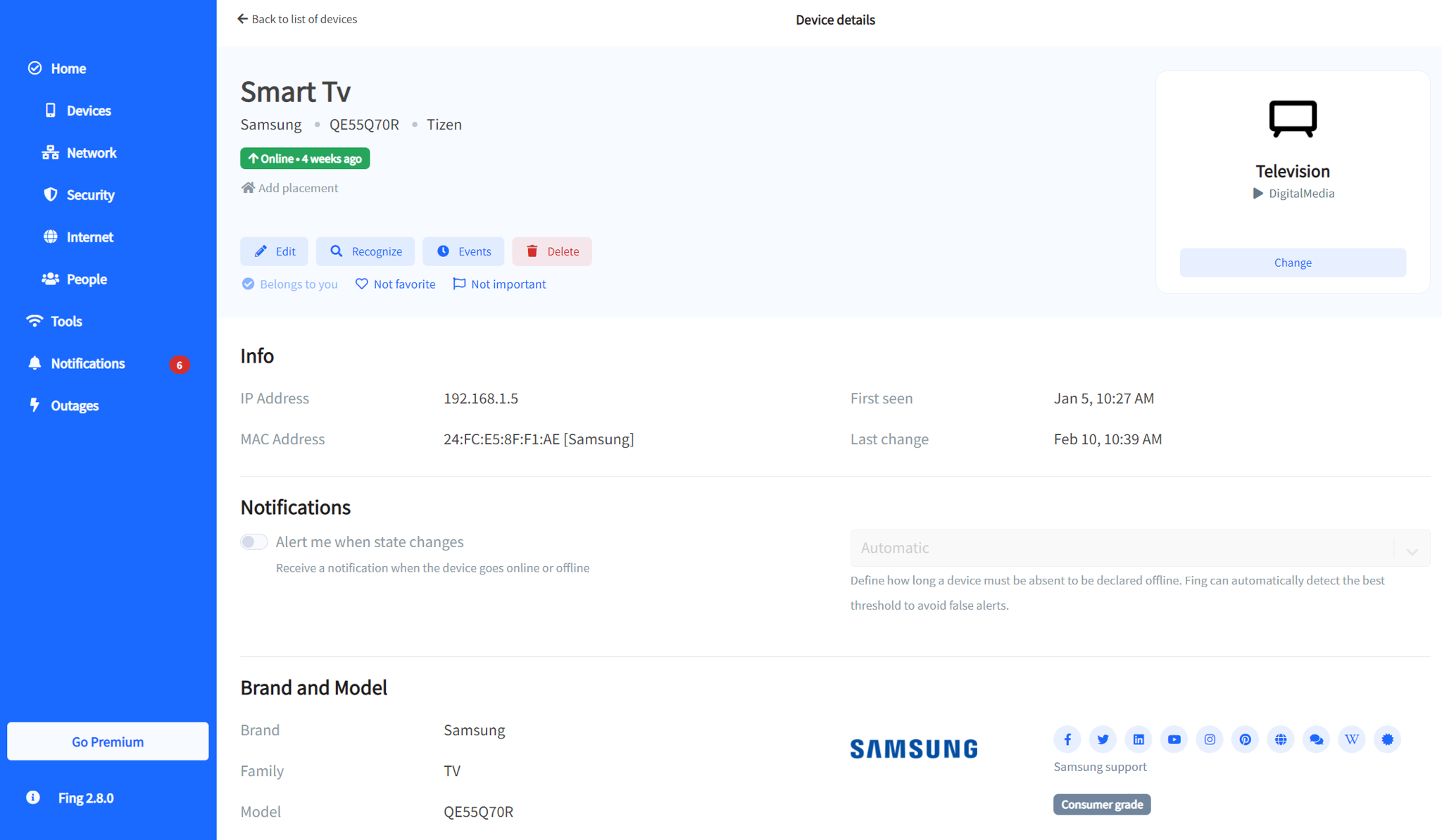Toggle Alert me when state changes switch
Image resolution: width=1442 pixels, height=840 pixels.
coord(254,541)
